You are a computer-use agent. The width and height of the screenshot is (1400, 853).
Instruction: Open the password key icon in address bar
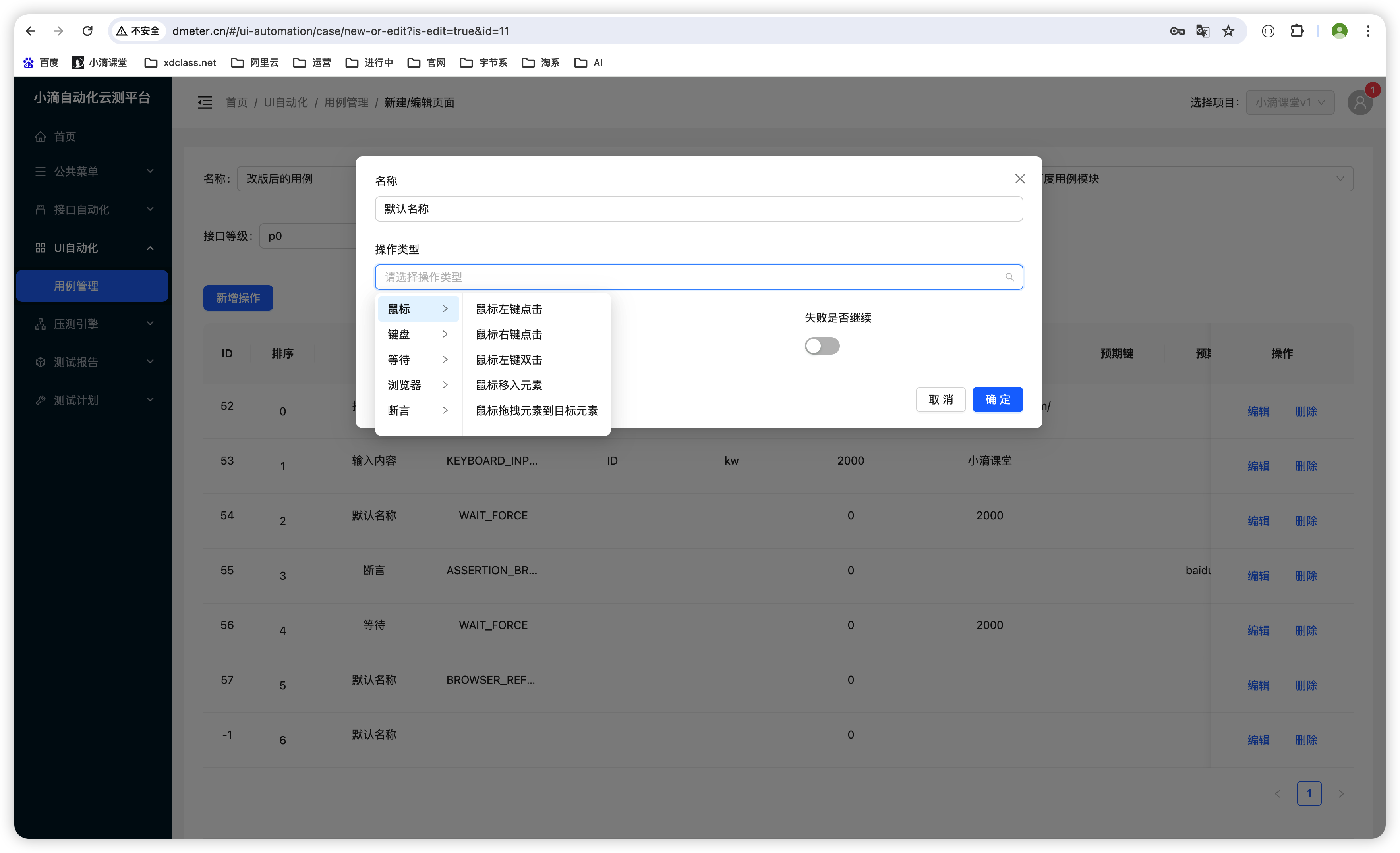1177,31
